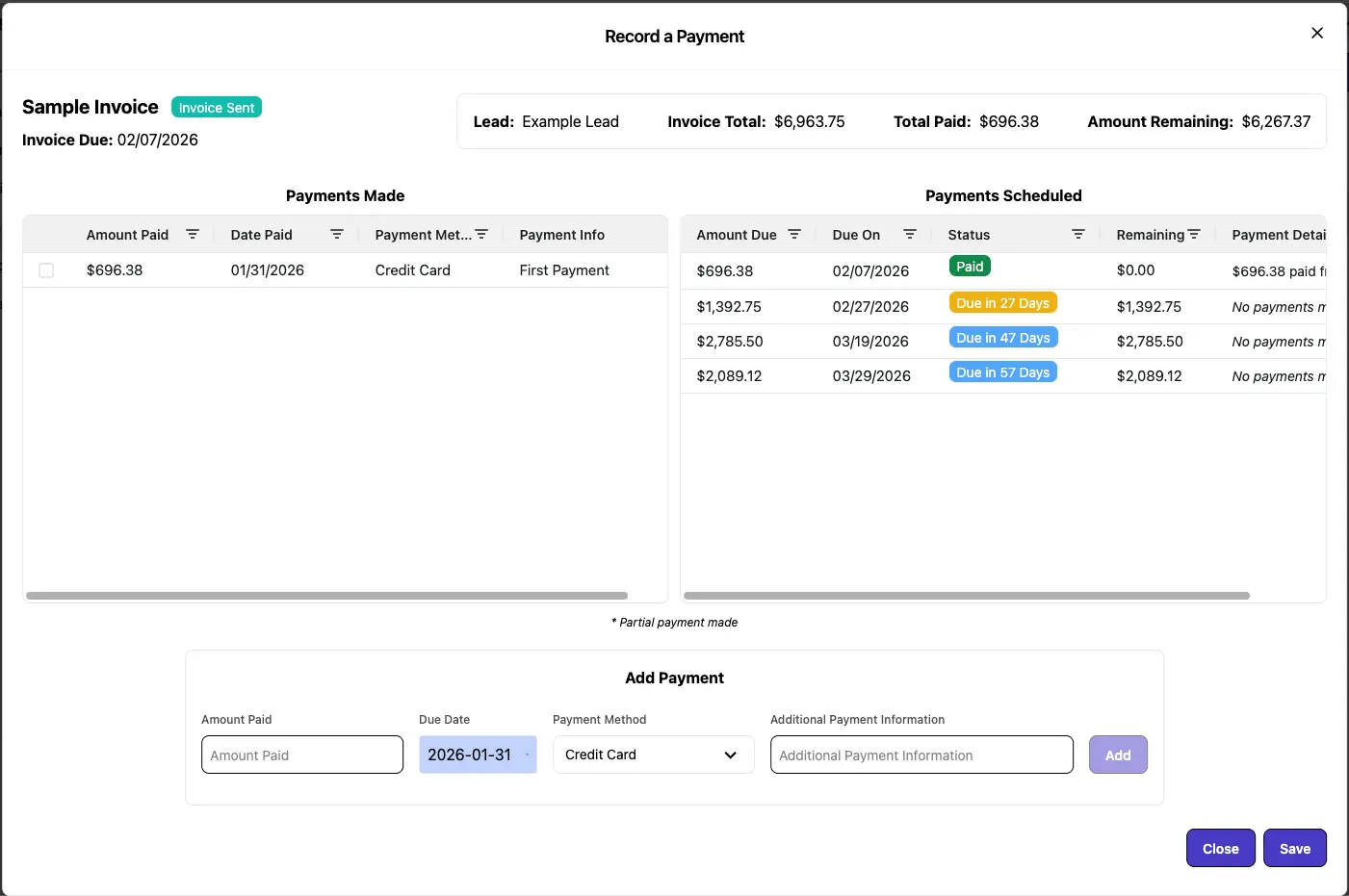The image size is (1349, 896).
Task: Filter the Amount Due column
Action: (x=794, y=233)
